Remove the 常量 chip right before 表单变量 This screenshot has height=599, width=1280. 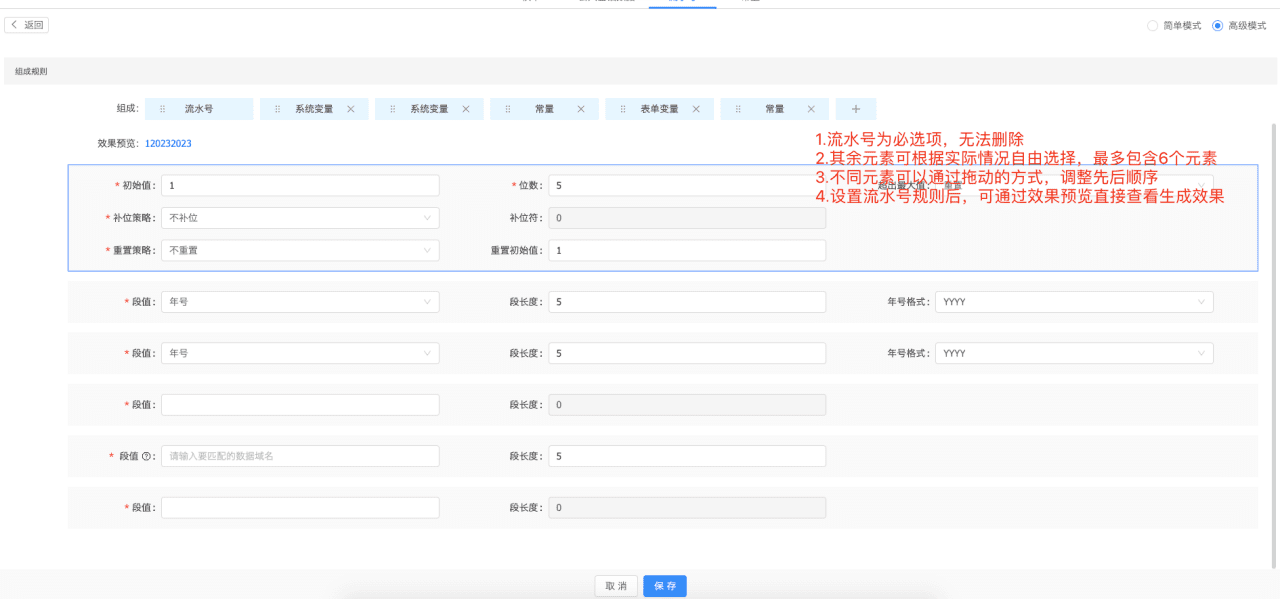click(581, 109)
